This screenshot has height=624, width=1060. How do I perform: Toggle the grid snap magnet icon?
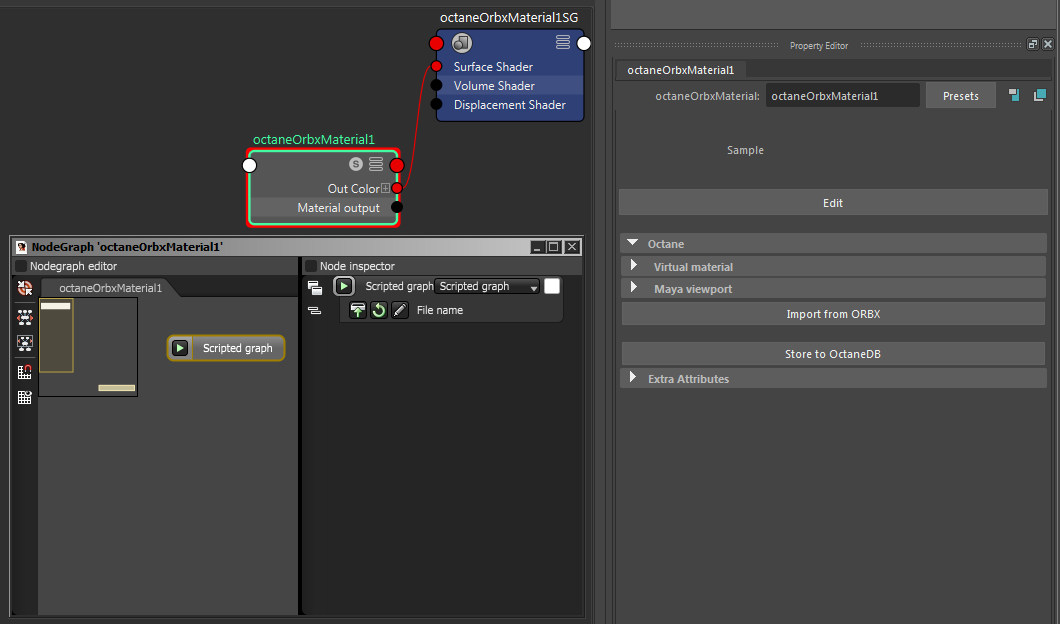click(25, 372)
